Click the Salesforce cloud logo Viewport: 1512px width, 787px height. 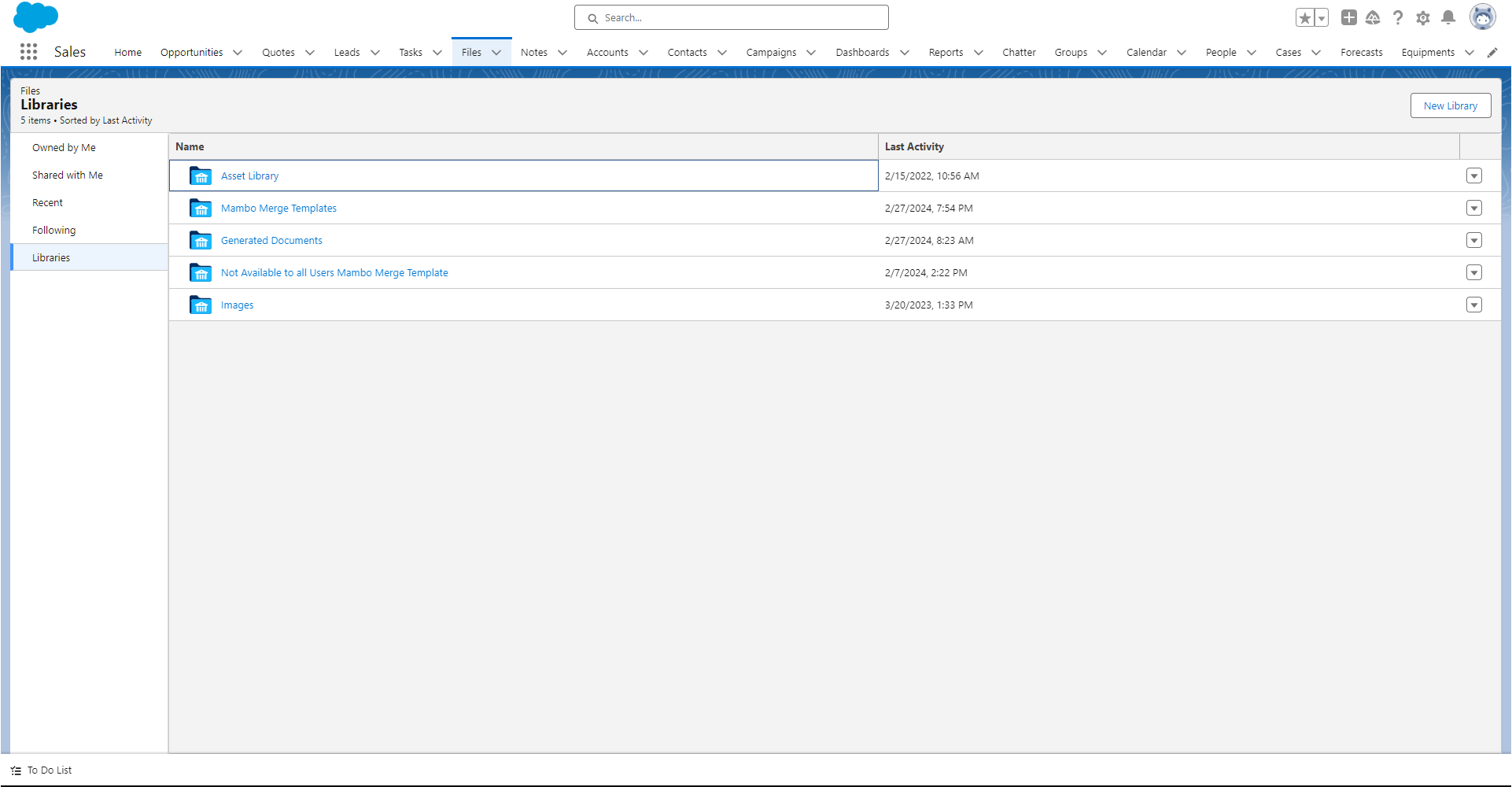coord(35,17)
